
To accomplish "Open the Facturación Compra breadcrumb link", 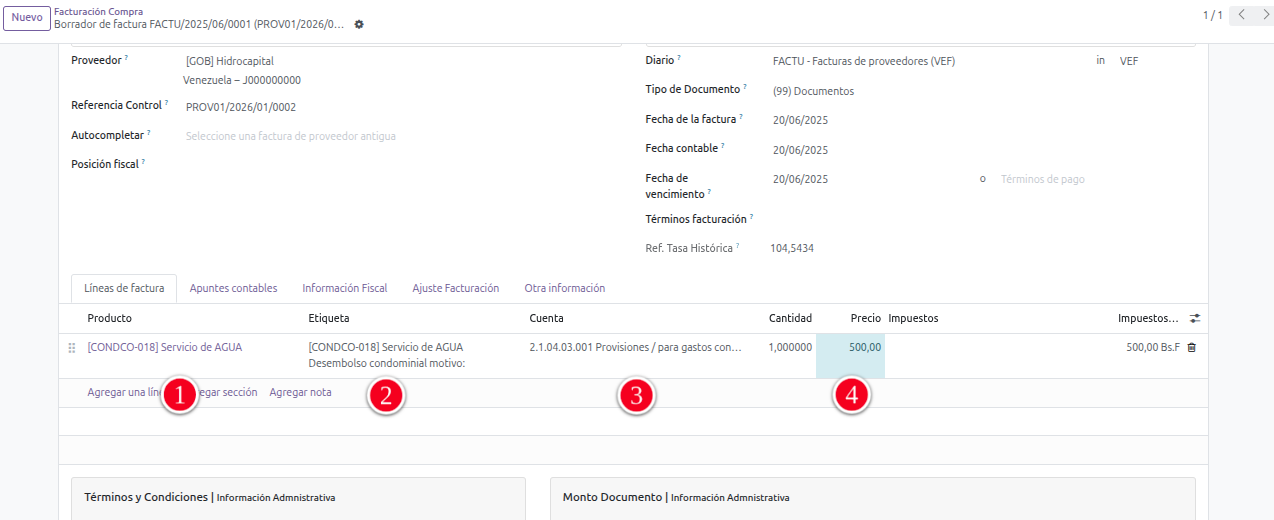I will [x=98, y=11].
